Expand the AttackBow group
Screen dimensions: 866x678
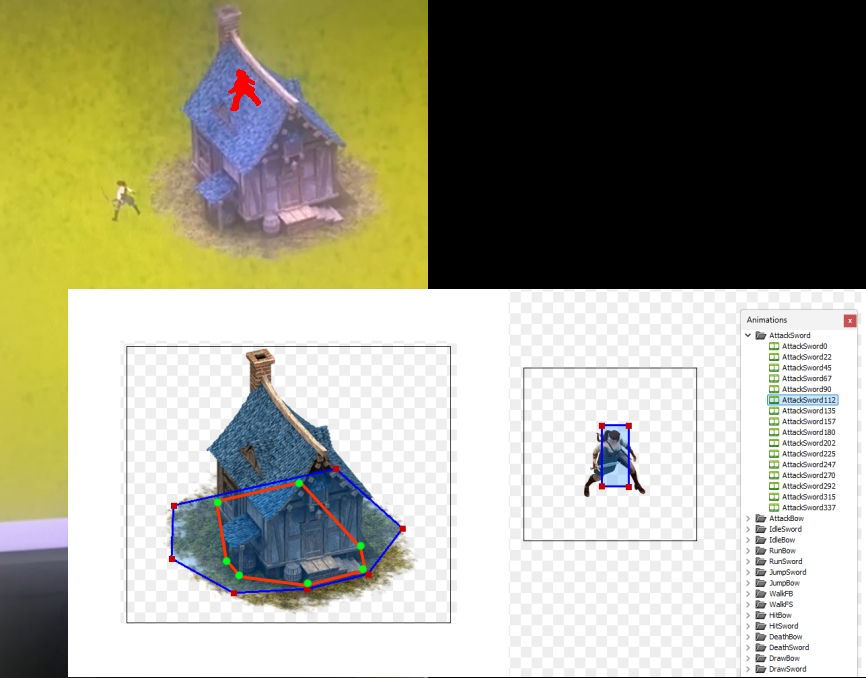click(x=748, y=518)
